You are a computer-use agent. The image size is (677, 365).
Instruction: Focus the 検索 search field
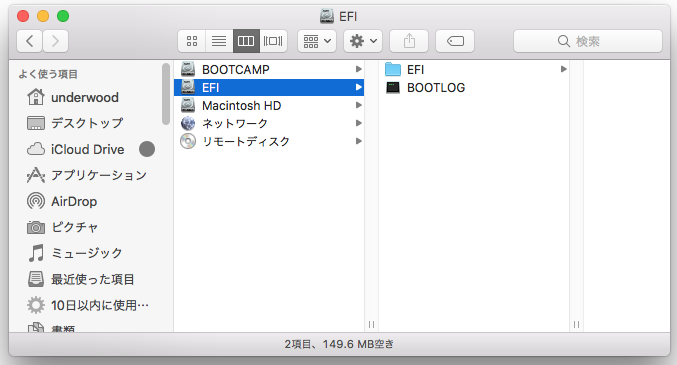pos(588,41)
